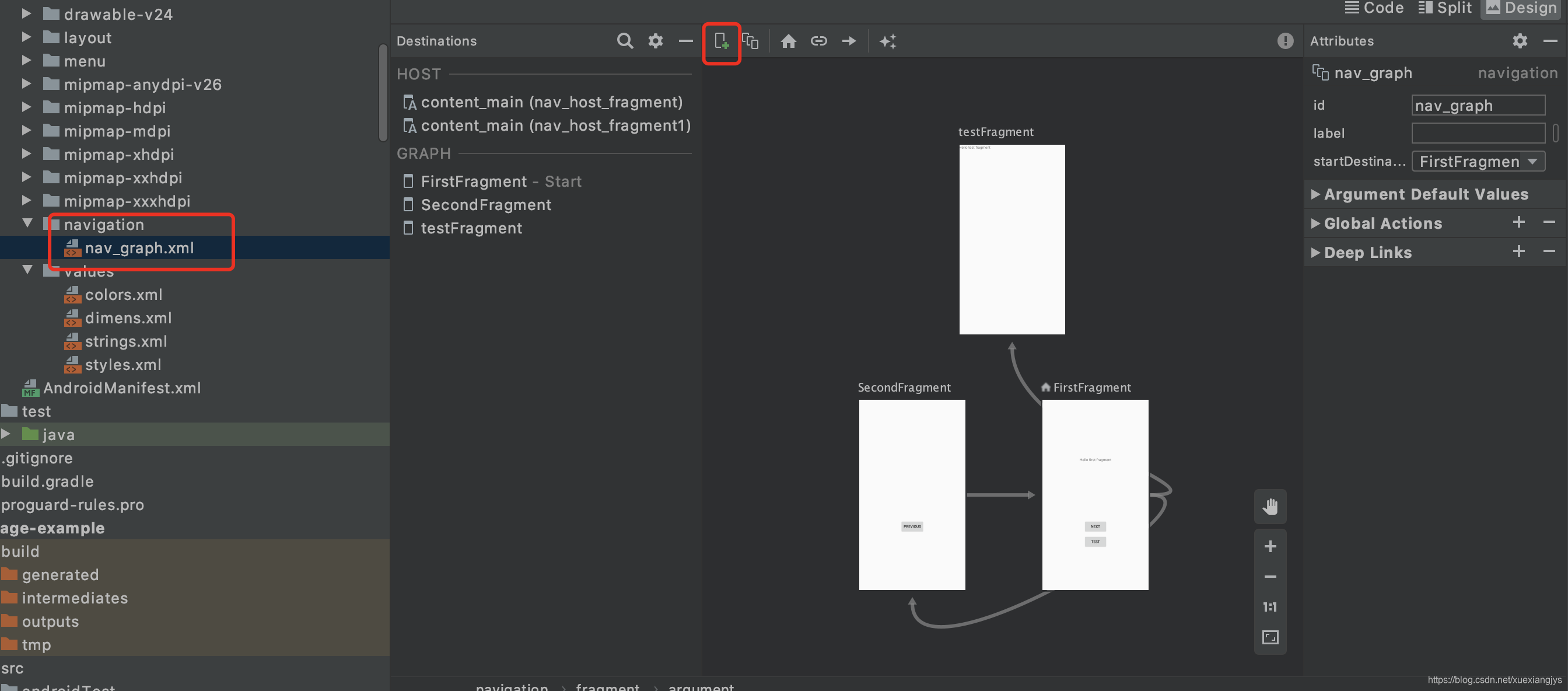Expand the Deep Links section
The image size is (1568, 691).
(1315, 253)
